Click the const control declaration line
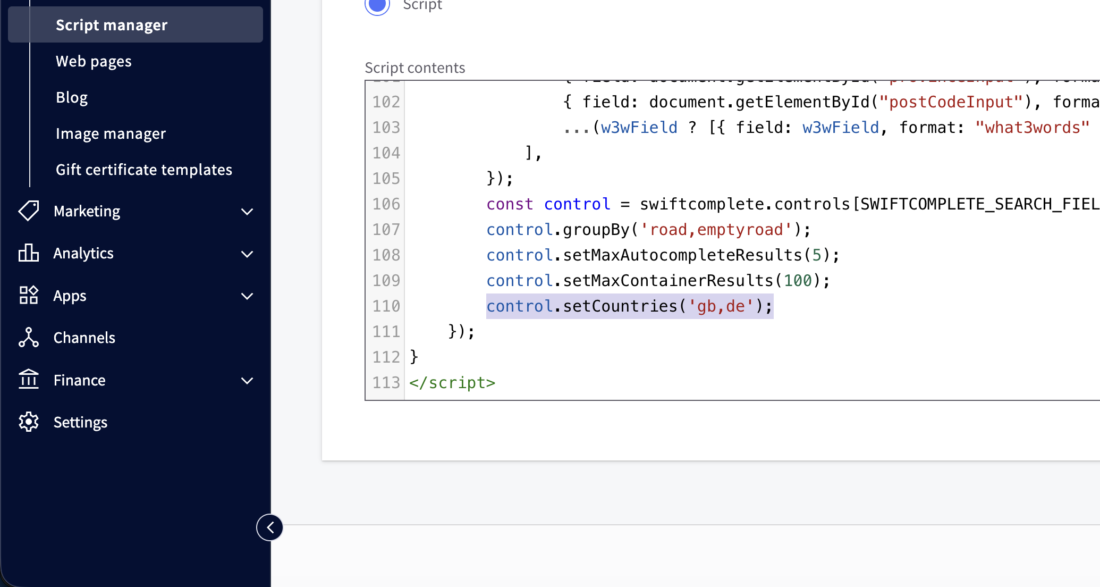Screen dimensions: 1100x587 (x=793, y=204)
